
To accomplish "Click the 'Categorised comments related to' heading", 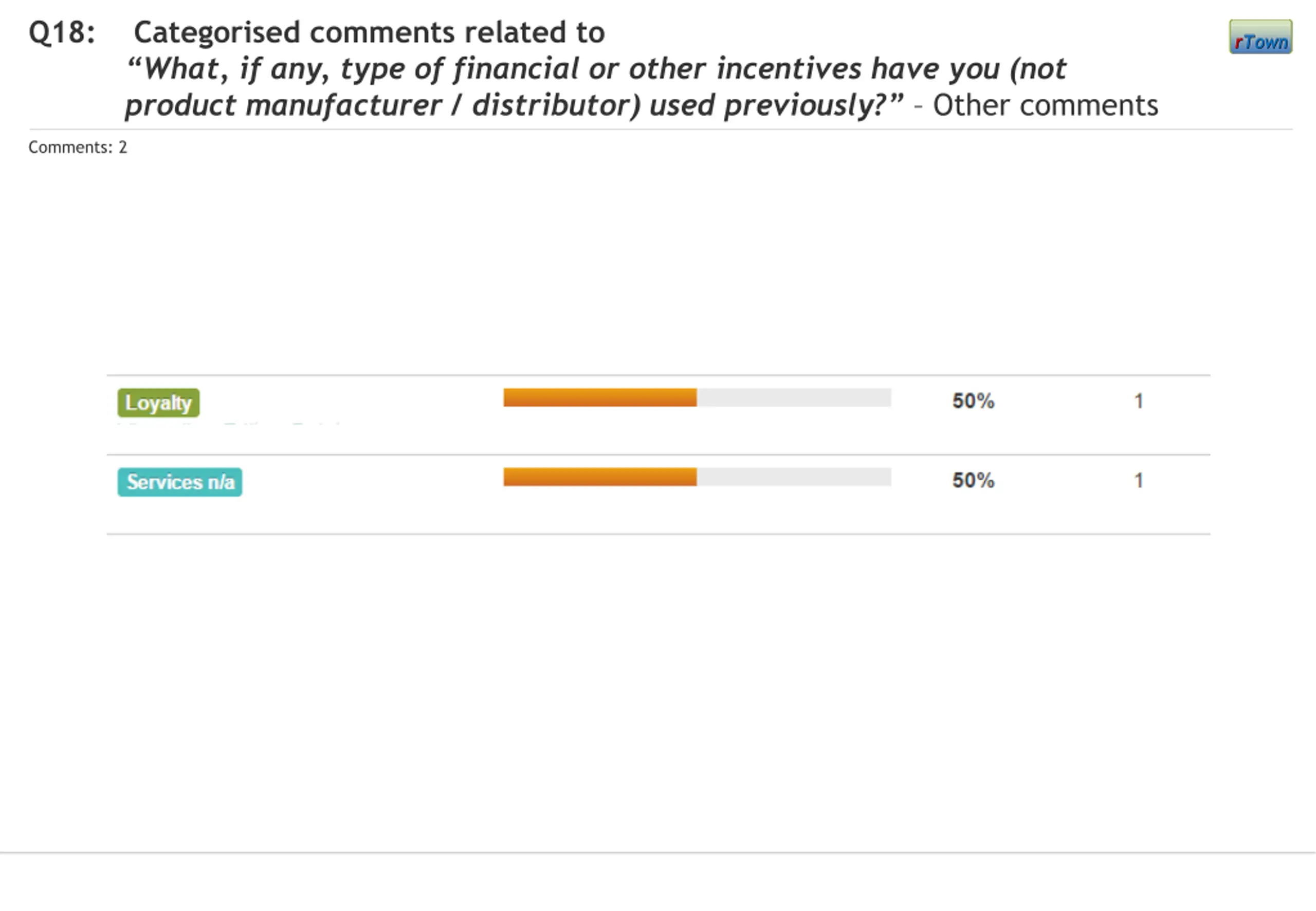I will coord(369,32).
